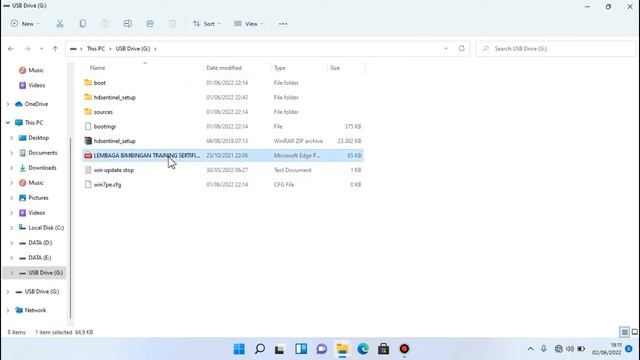Select Desktop in navigation tree
The height and width of the screenshot is (360, 640).
(x=39, y=138)
